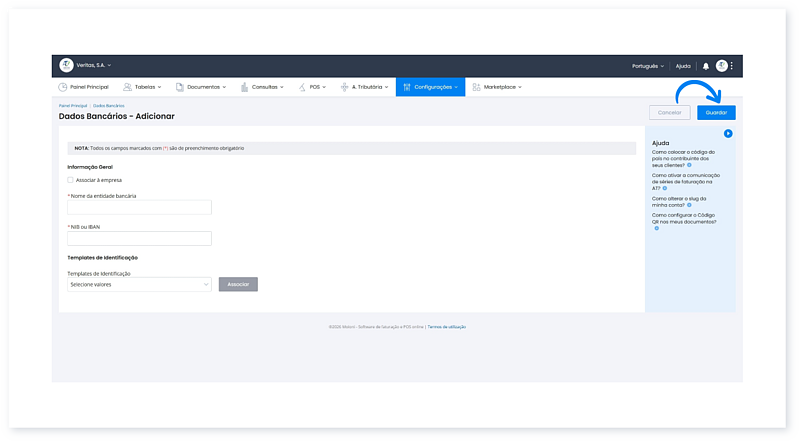Click the user profile avatar
Screen dimensions: 800x442
click(721, 66)
